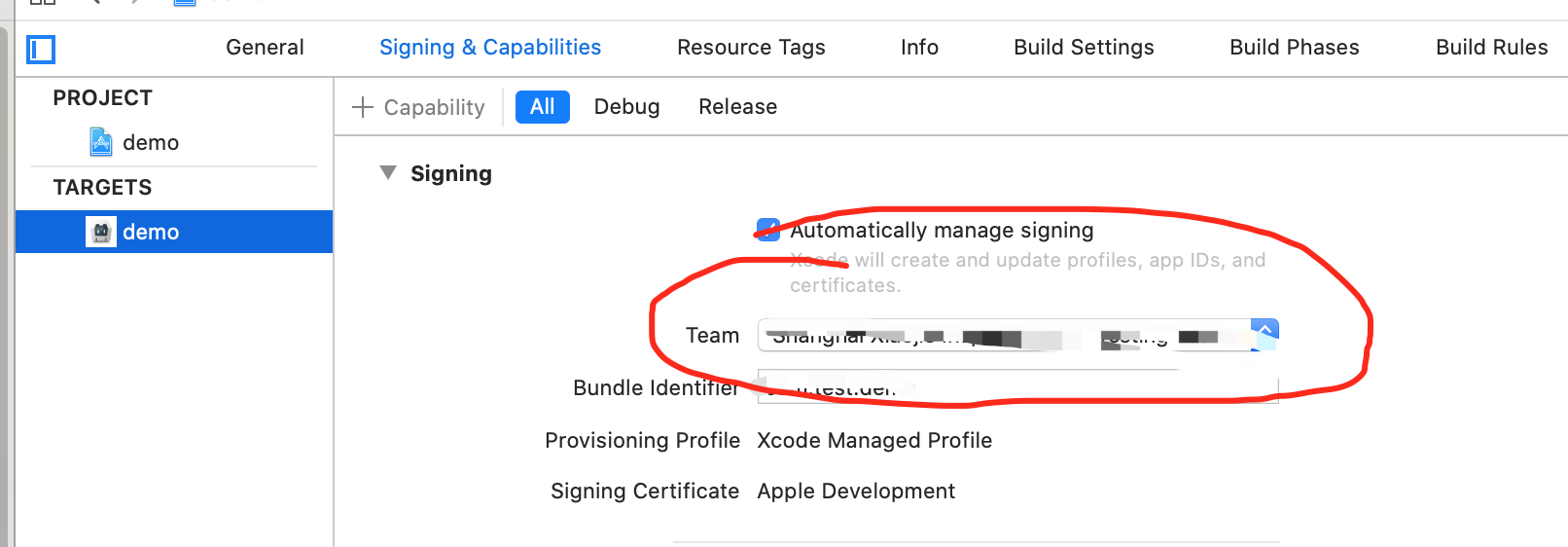The image size is (1568, 547).
Task: Open the Build Phases tab
Action: tap(1294, 48)
